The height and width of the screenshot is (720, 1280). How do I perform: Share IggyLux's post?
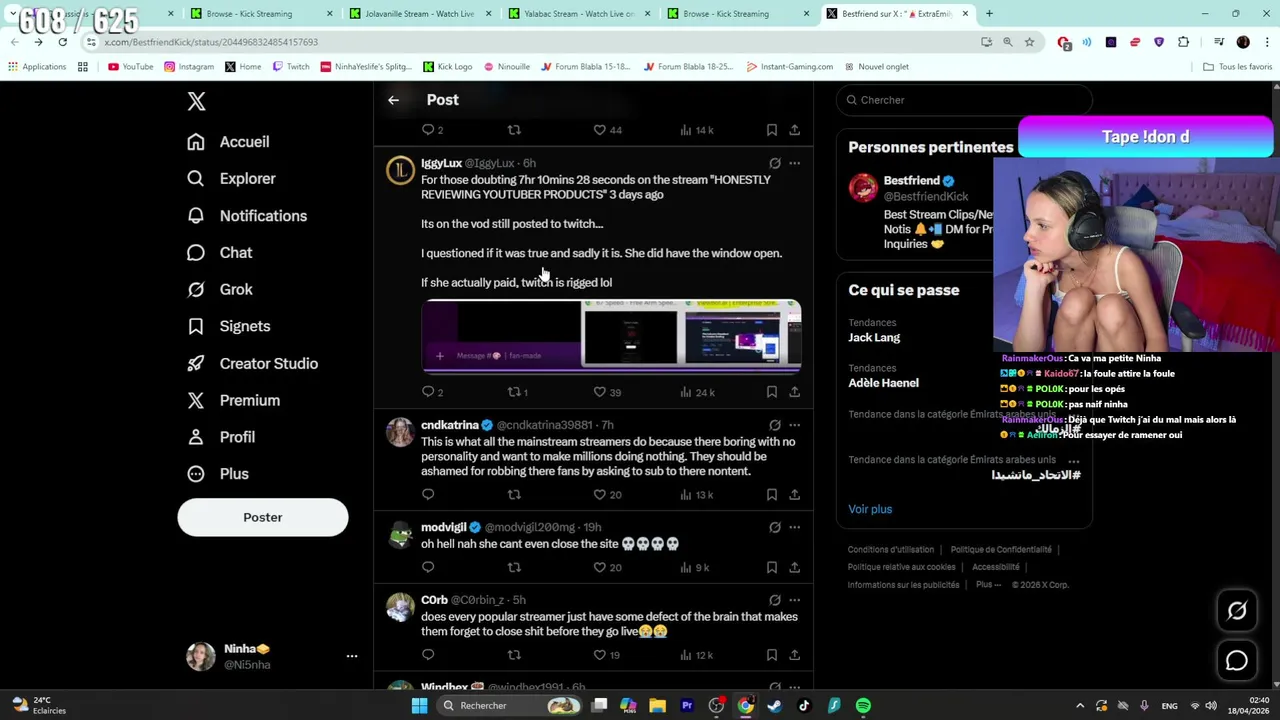click(x=794, y=392)
